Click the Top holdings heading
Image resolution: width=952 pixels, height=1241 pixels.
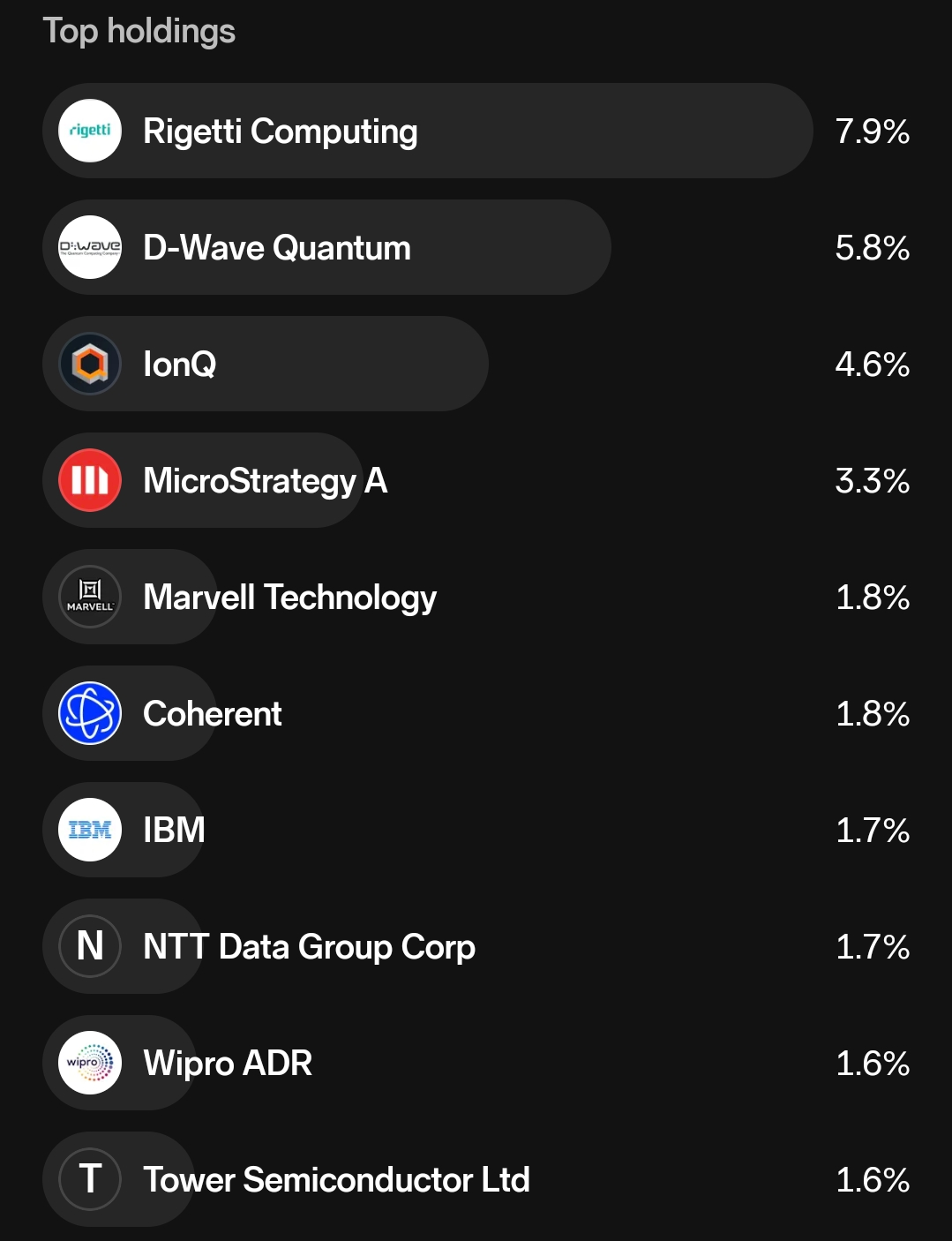click(x=139, y=31)
